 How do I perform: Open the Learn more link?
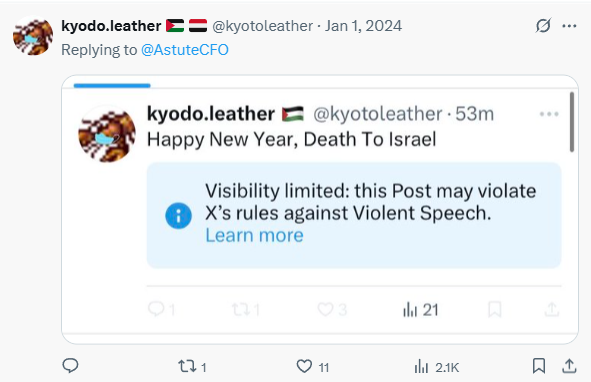(254, 235)
